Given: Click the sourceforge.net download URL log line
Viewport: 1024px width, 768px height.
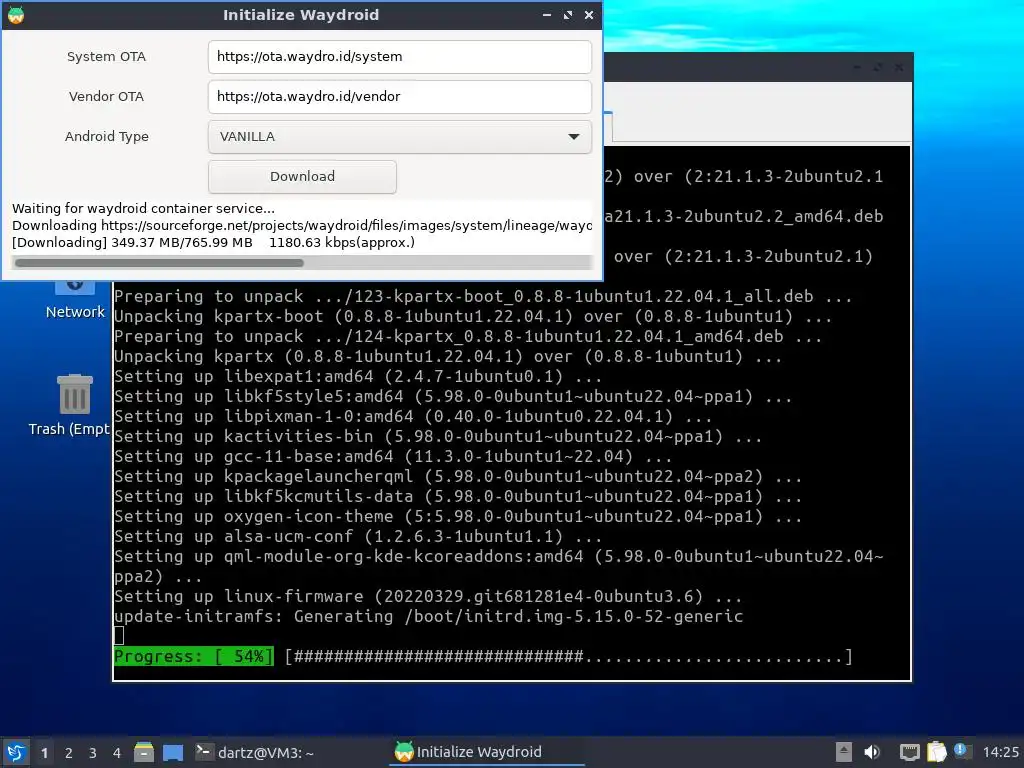Looking at the screenshot, I should point(302,226).
